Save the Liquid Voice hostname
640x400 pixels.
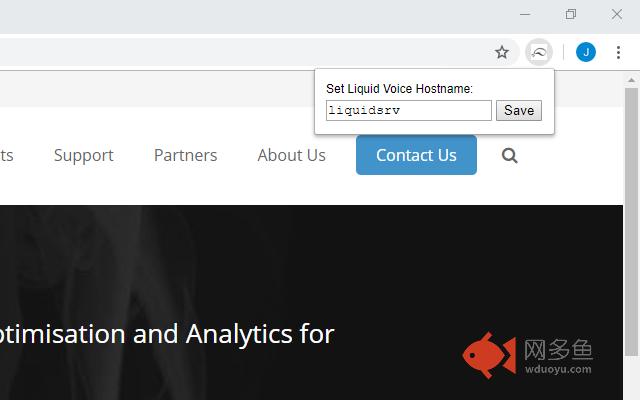coord(519,110)
